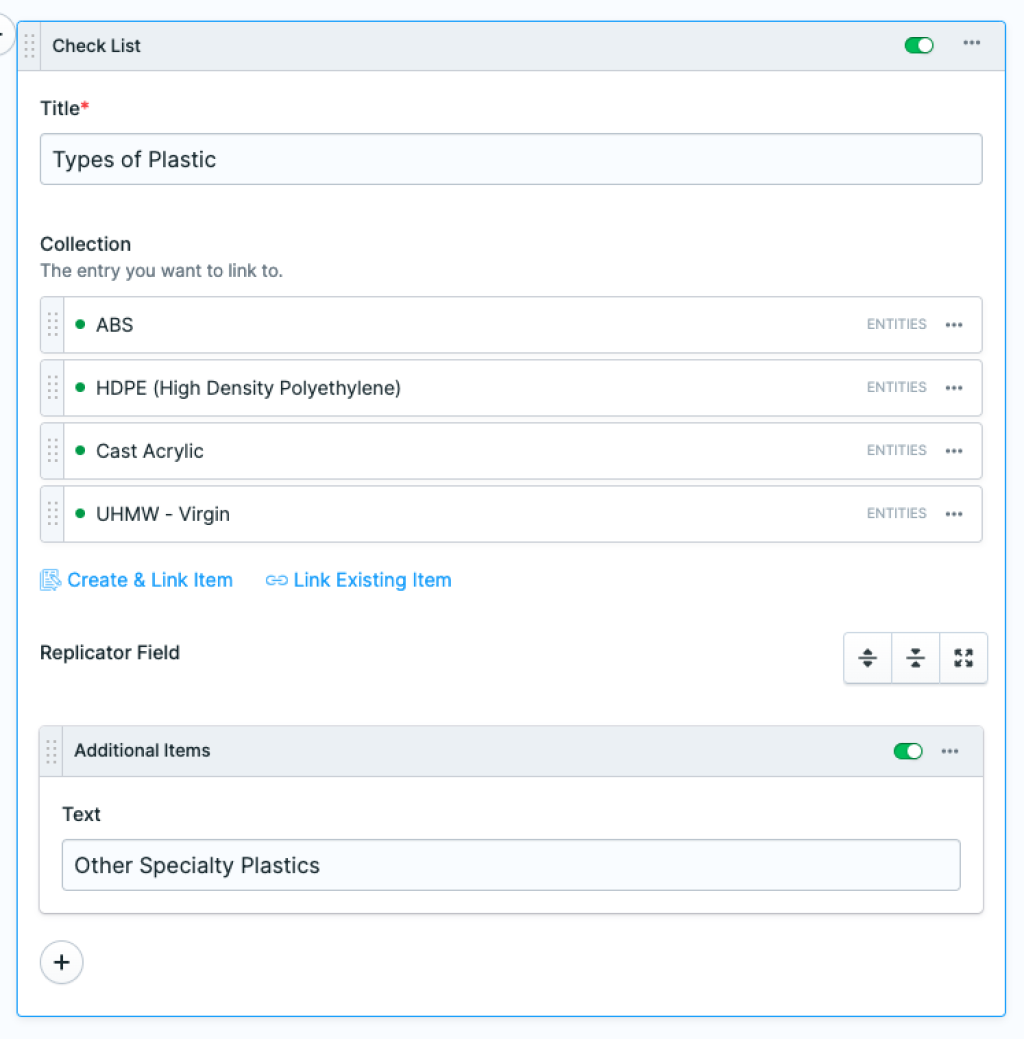This screenshot has height=1039, width=1024.
Task: Click the collapse all items icon
Action: [915, 658]
